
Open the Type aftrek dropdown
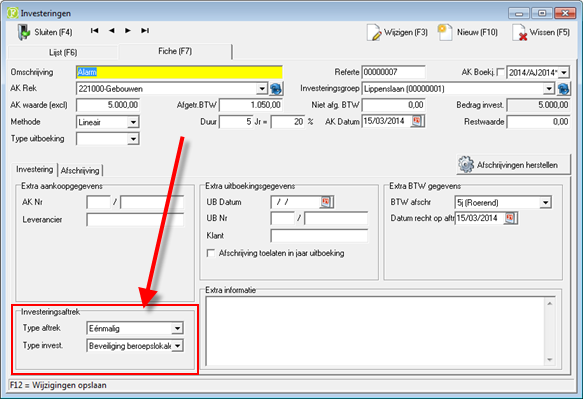point(177,328)
